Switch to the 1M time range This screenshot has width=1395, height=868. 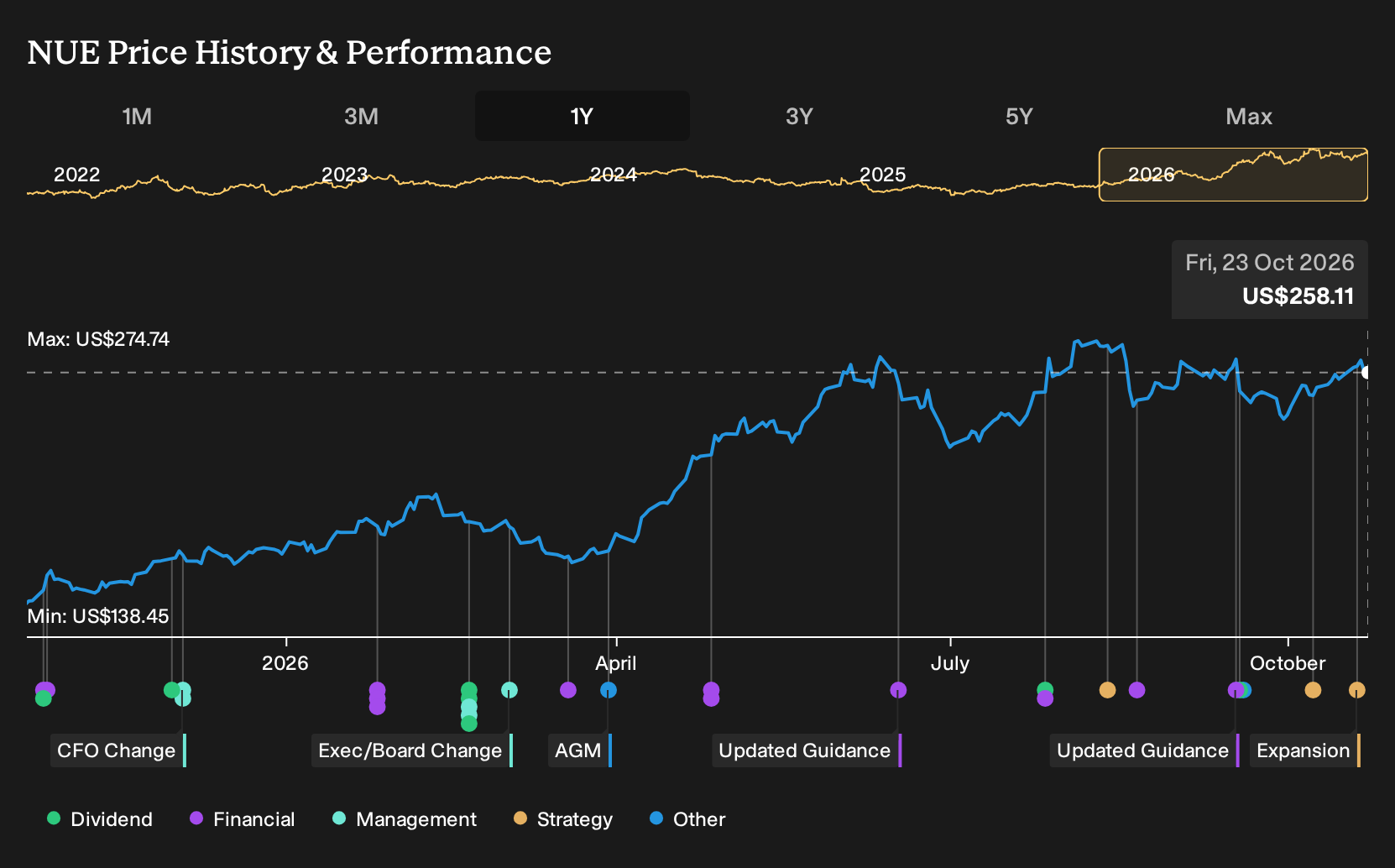pyautogui.click(x=137, y=116)
